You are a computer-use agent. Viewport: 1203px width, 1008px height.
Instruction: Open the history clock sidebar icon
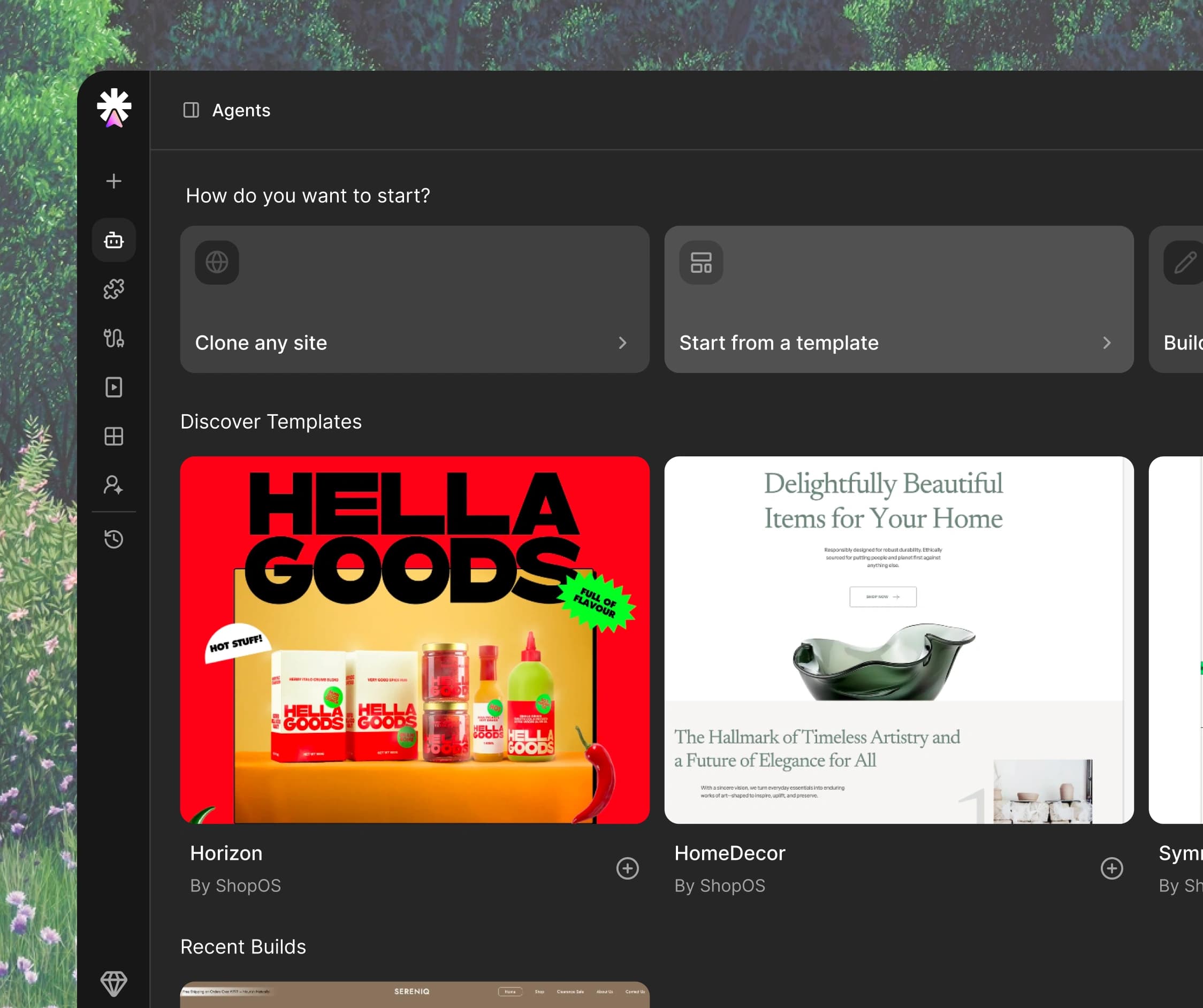114,539
